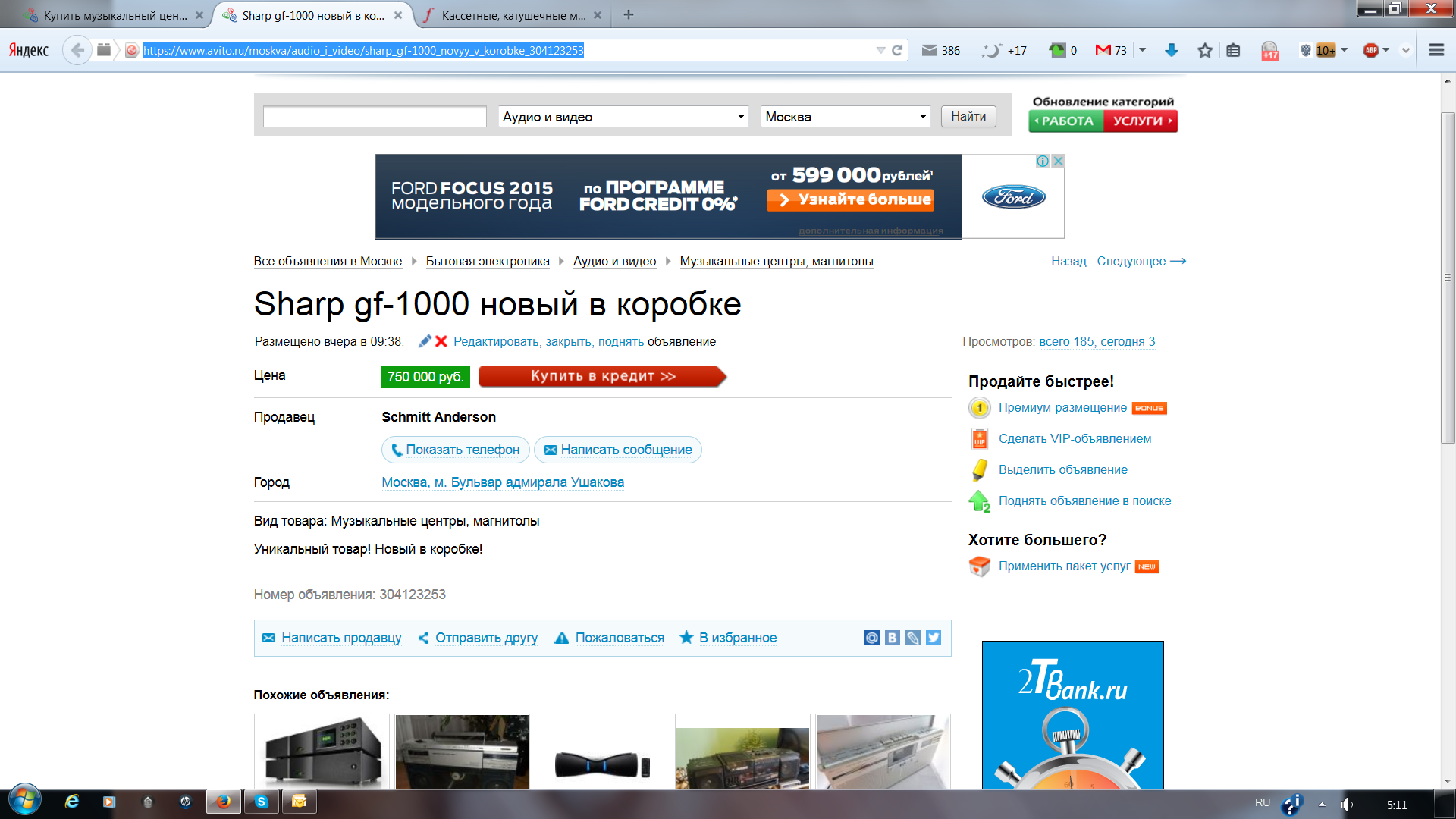This screenshot has width=1456, height=819.
Task: Click the page reload icon
Action: [897, 50]
